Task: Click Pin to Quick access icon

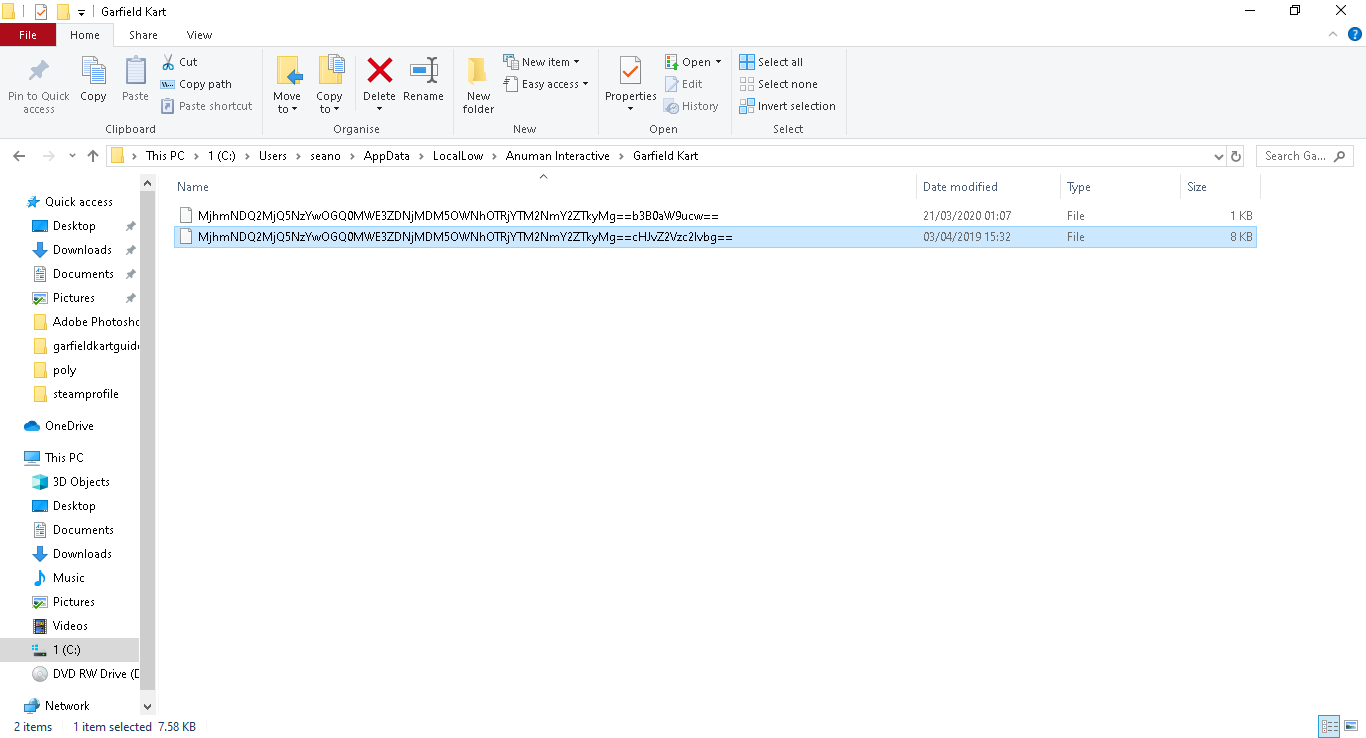Action: tap(39, 71)
